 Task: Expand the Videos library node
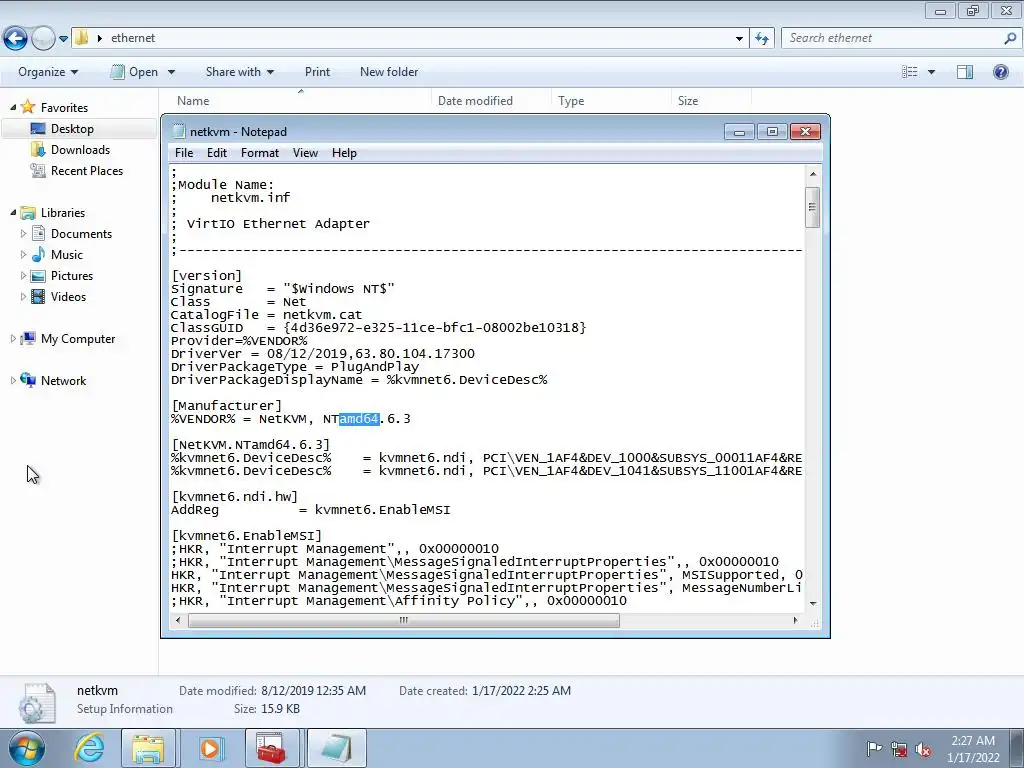tap(24, 296)
